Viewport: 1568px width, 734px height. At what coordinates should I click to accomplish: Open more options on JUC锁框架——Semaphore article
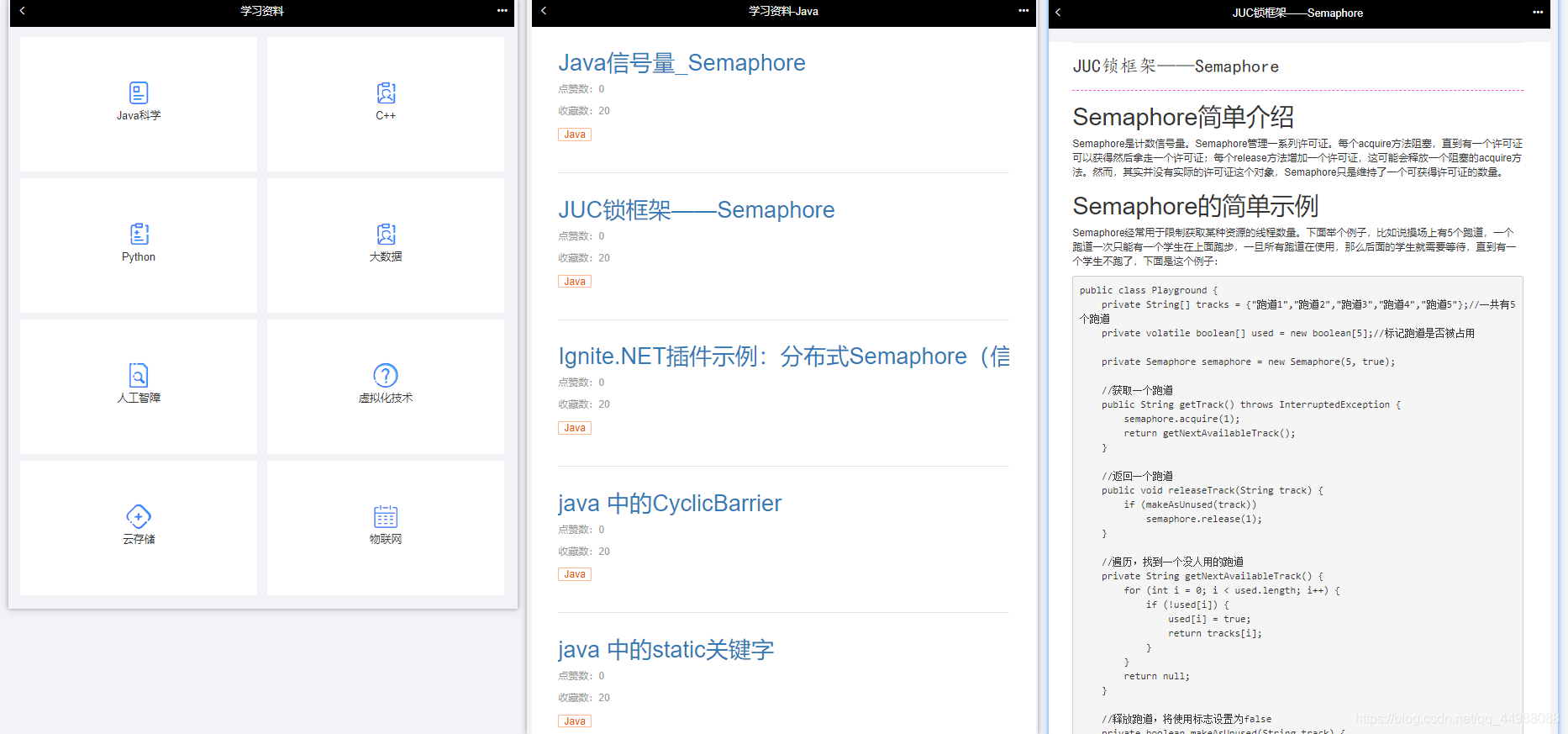pyautogui.click(x=1538, y=13)
